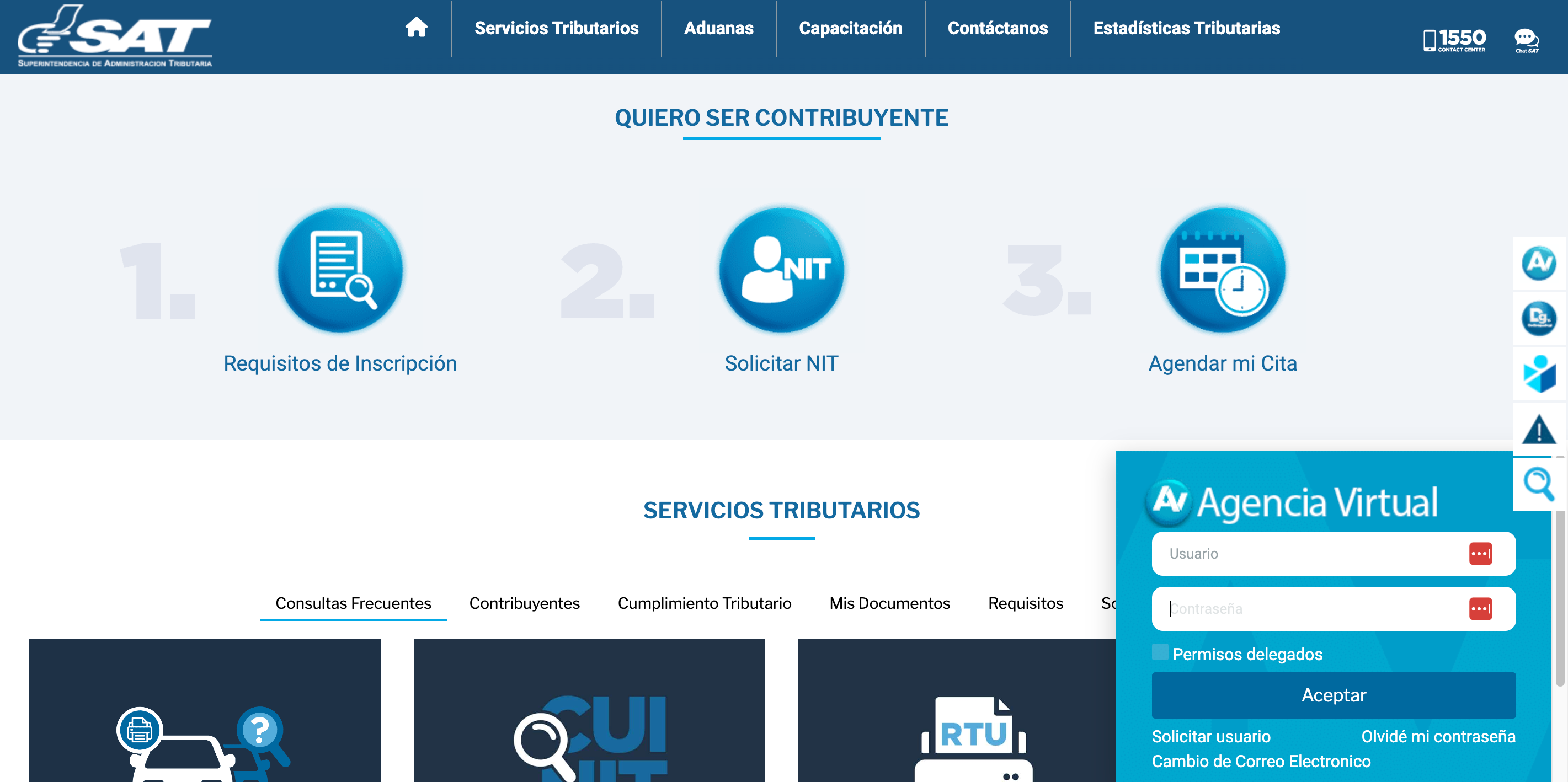
Task: Open the Agencia Virtual icon in the right sidebar
Action: point(1540,263)
